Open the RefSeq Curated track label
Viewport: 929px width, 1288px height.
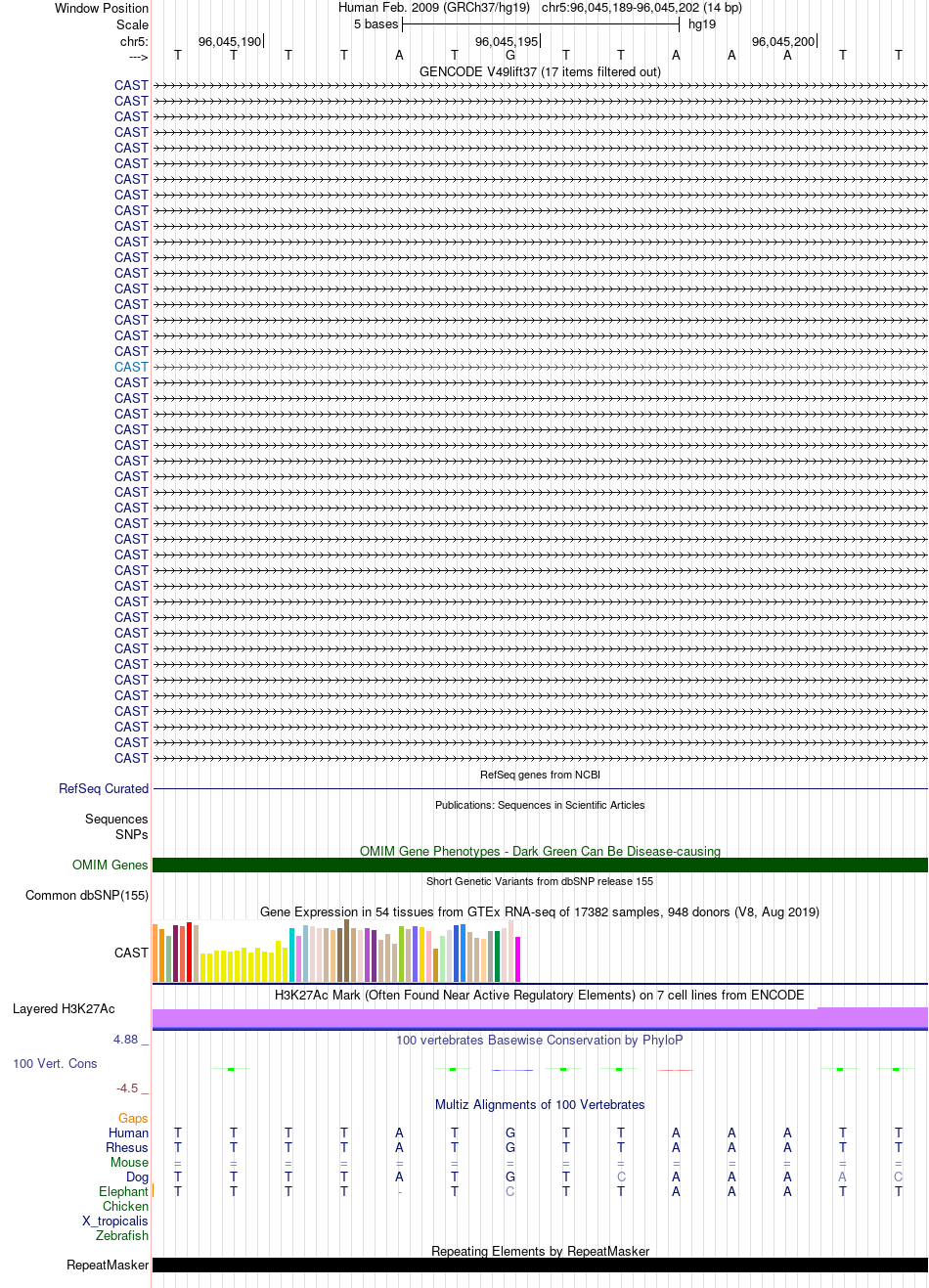[104, 788]
